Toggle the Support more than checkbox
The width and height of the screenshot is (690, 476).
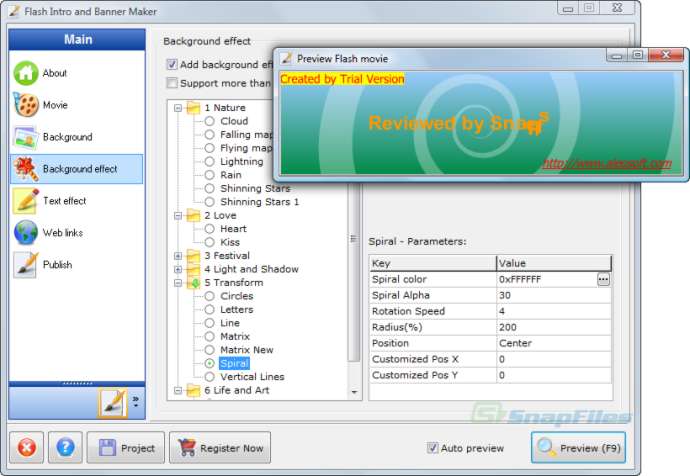coord(172,83)
